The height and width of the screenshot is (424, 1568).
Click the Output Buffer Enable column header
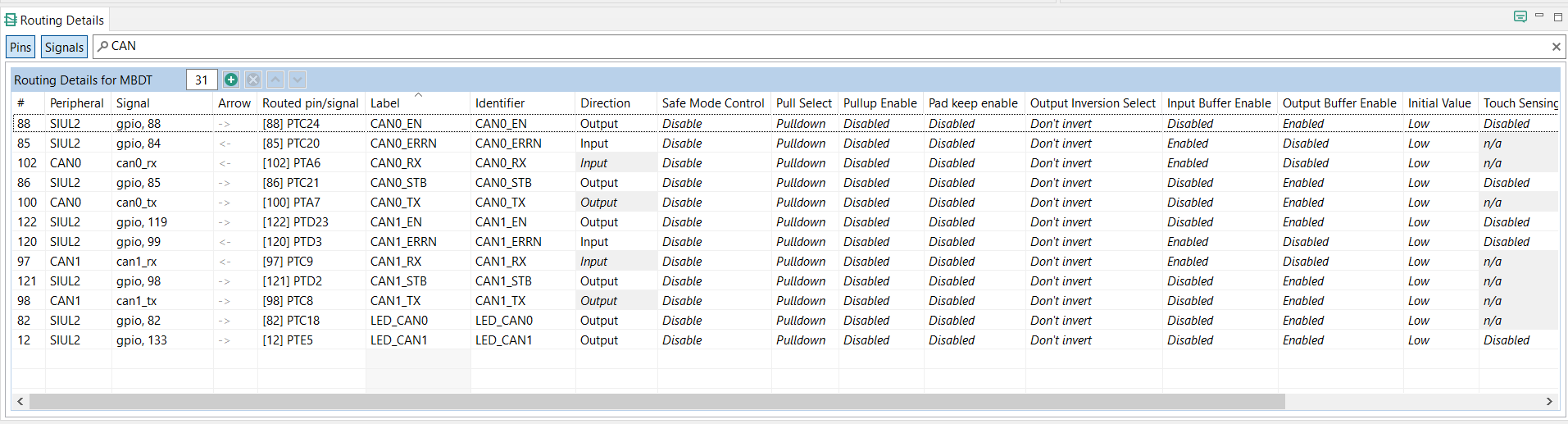click(x=1339, y=103)
